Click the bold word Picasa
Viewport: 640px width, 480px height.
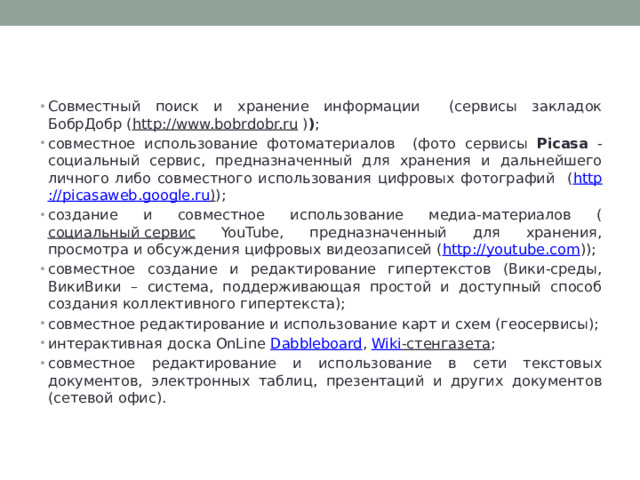[x=562, y=143]
